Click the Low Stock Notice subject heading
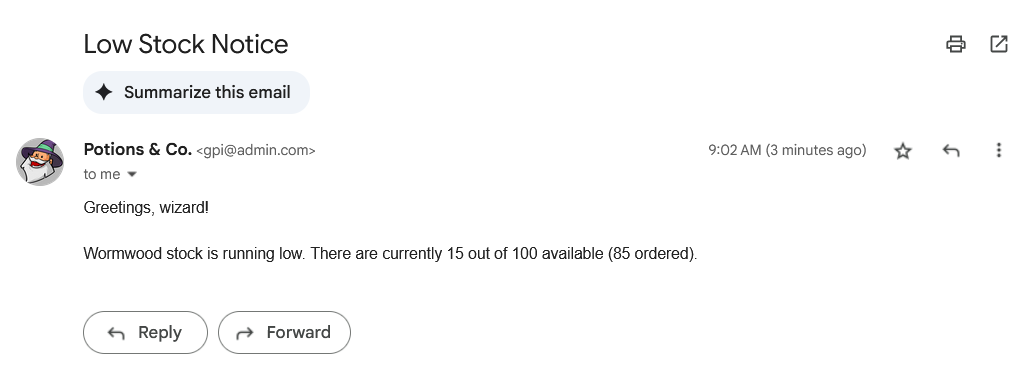 pyautogui.click(x=186, y=44)
